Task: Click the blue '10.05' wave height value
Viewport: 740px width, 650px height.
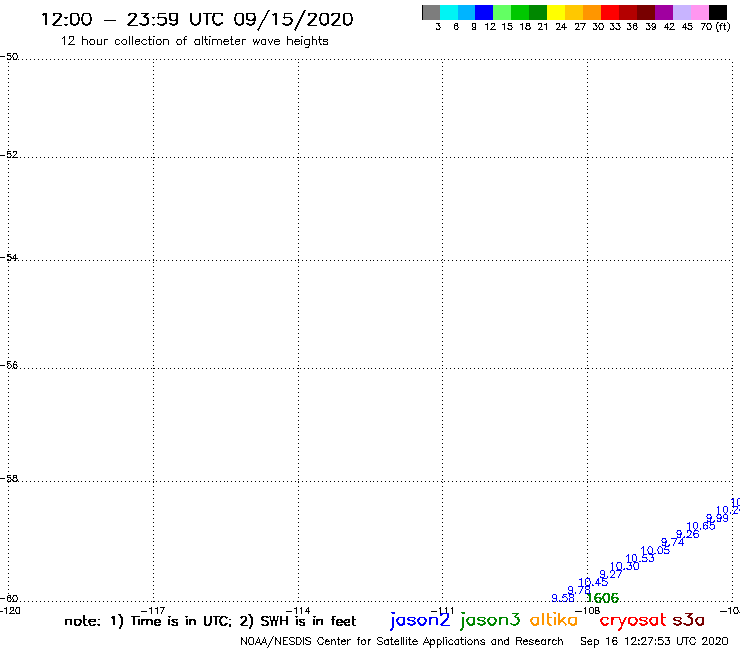Action: coord(655,550)
